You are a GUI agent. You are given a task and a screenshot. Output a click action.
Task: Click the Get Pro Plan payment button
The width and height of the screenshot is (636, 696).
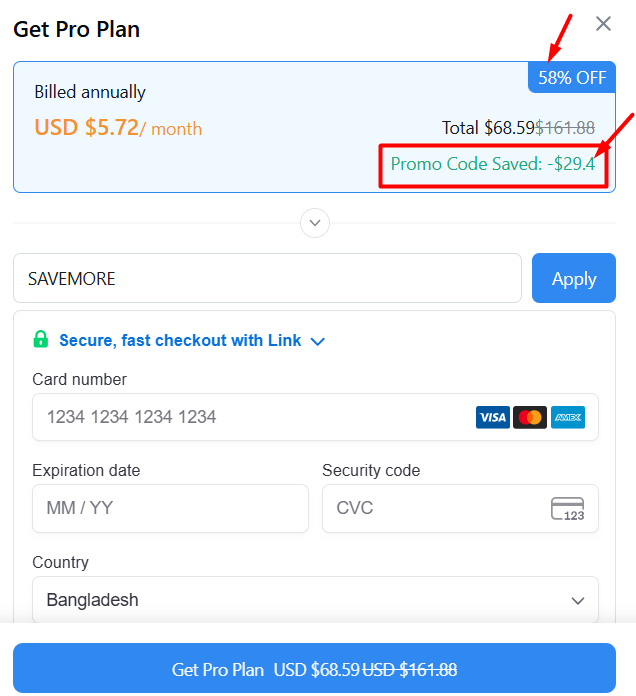314,669
